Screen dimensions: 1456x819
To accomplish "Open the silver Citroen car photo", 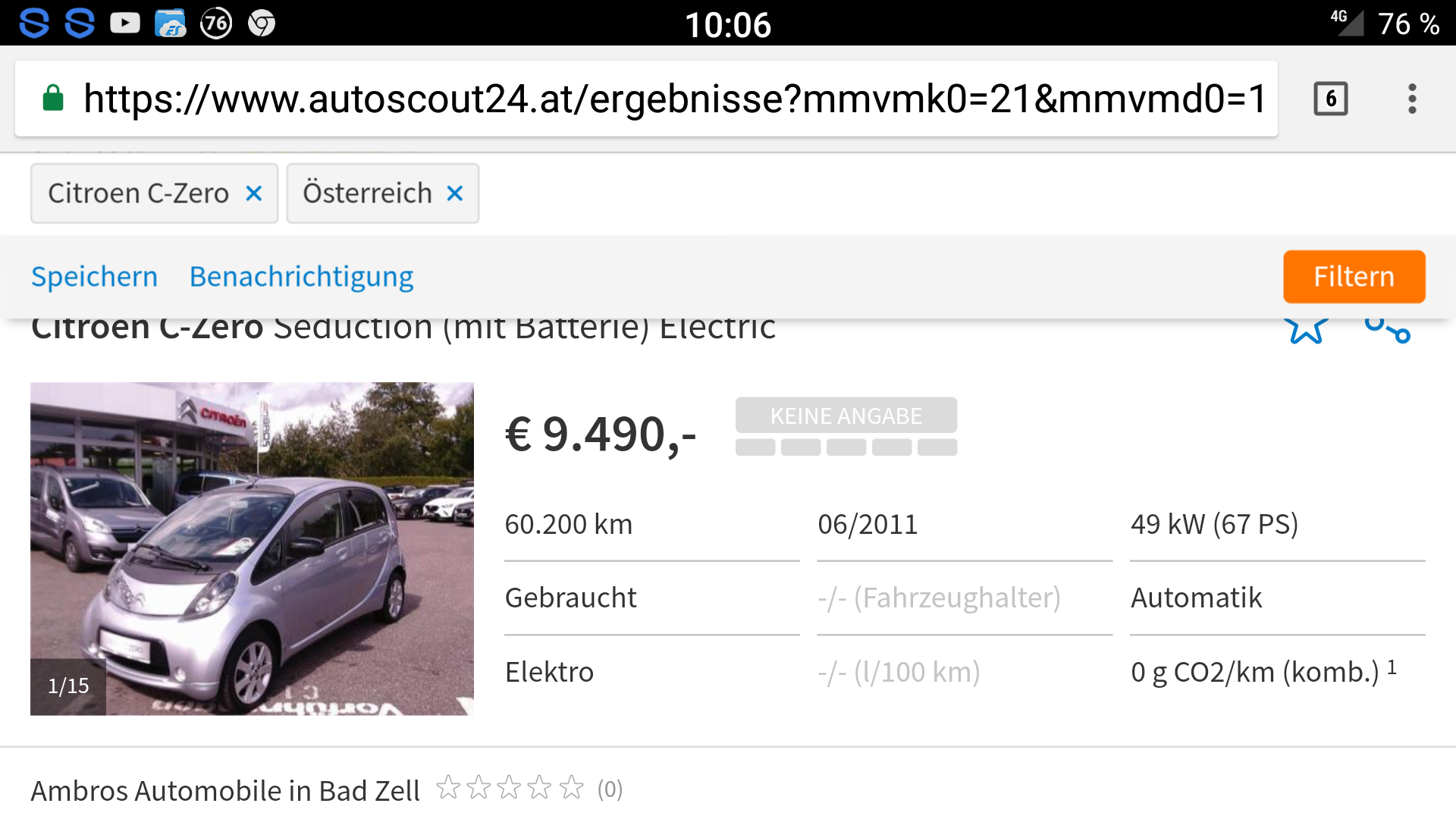I will [x=252, y=548].
